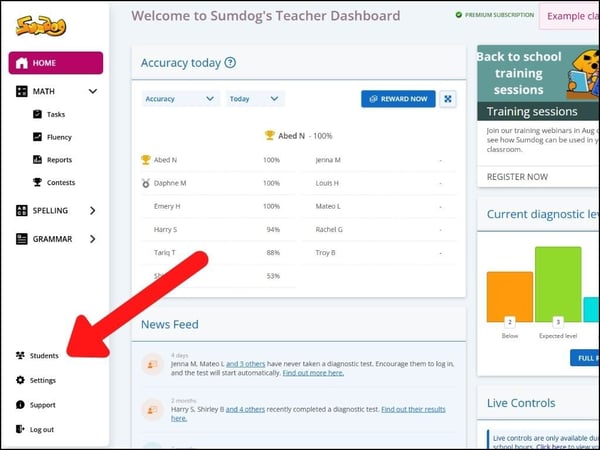Click the Contests trophy icon
The height and width of the screenshot is (450, 600).
[x=38, y=182]
